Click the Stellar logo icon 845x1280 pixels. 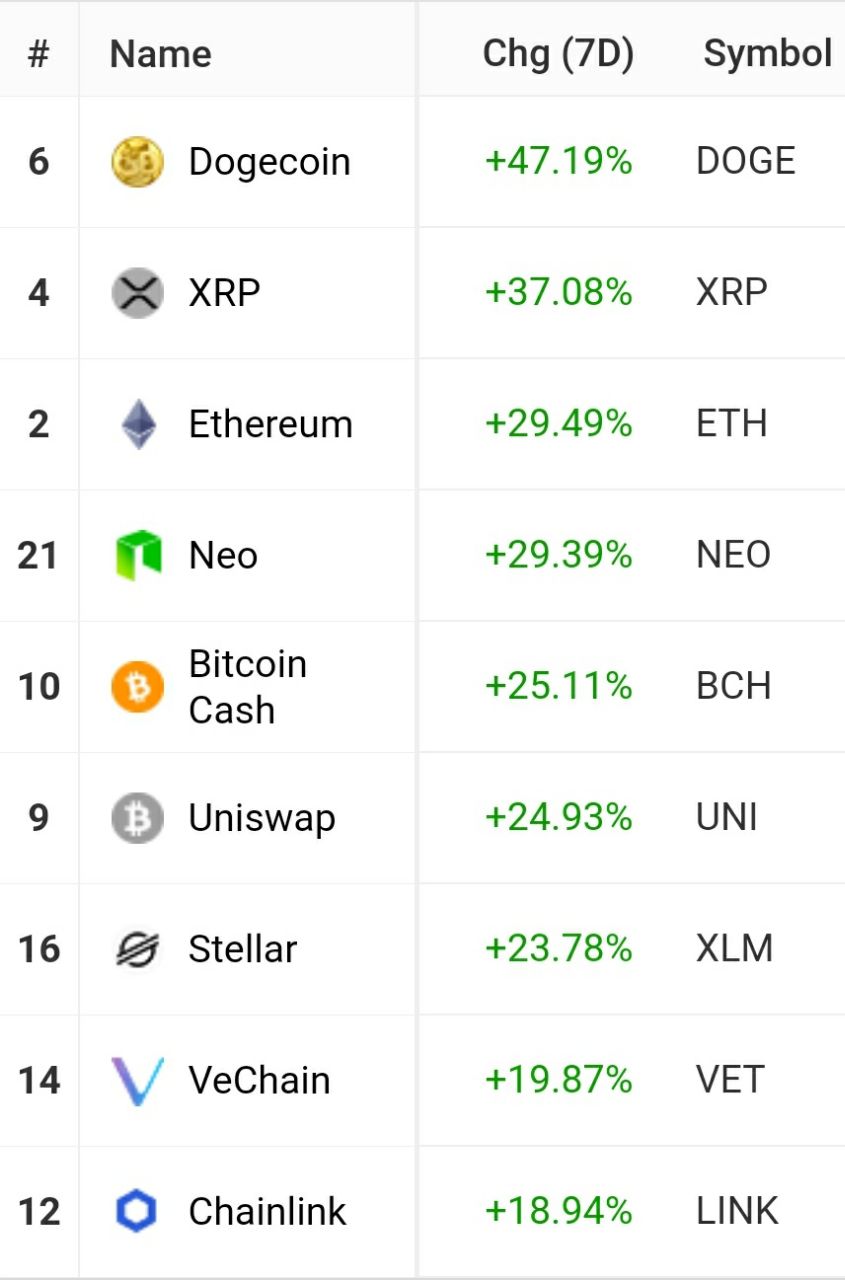(x=137, y=949)
